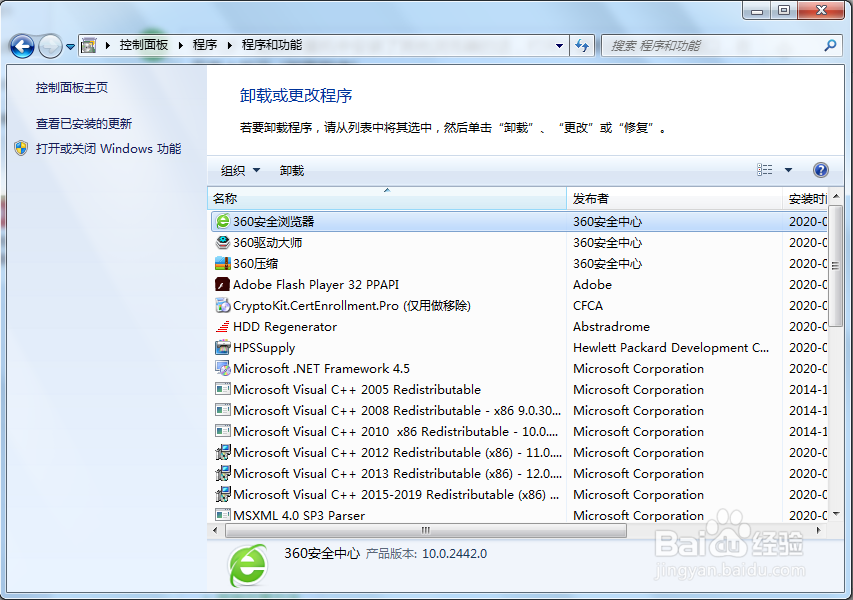Screen dimensions: 853x600
Task: Click the horizontal scrollbar thumb
Action: point(426,530)
